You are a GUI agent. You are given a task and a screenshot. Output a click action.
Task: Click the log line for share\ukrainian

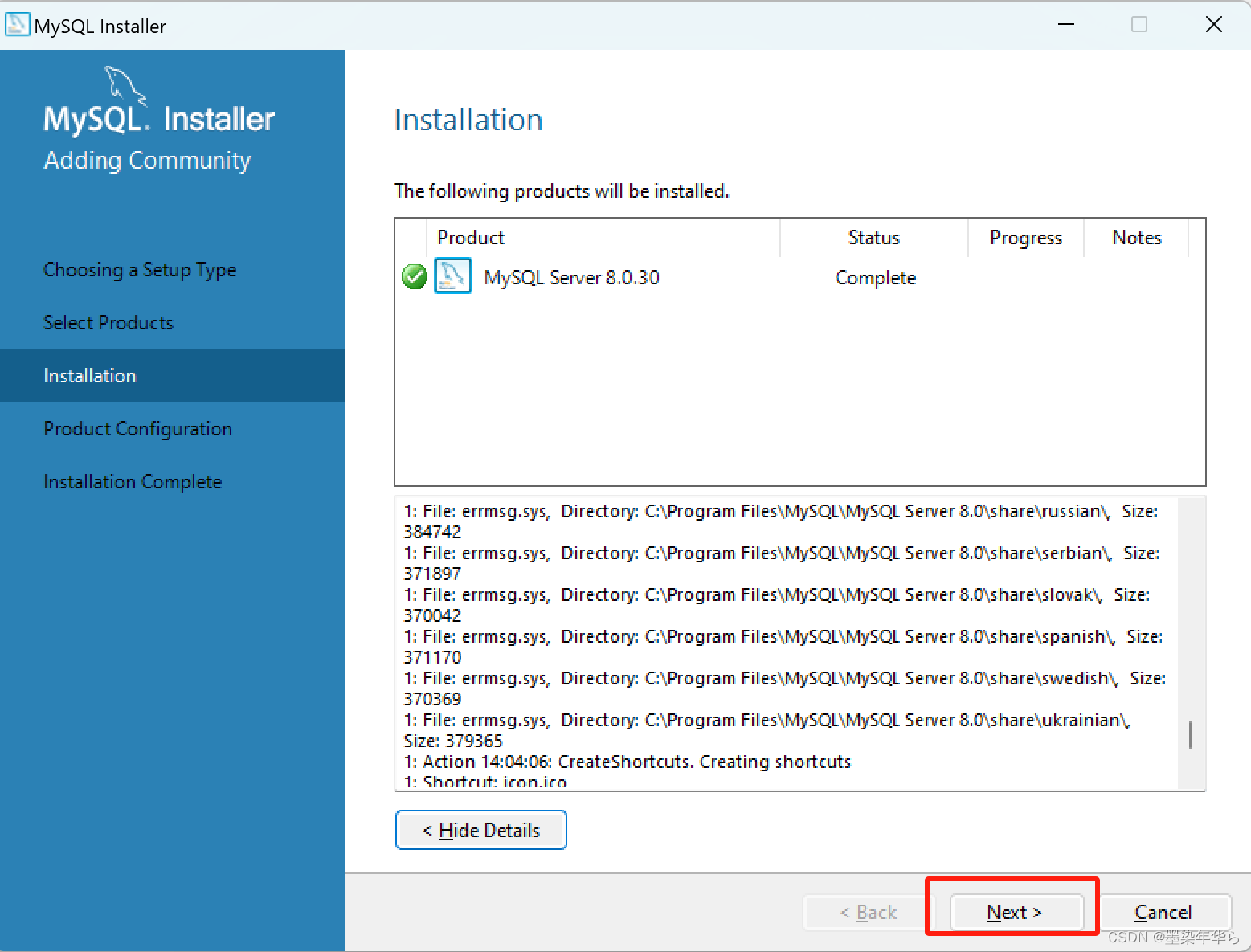(767, 730)
